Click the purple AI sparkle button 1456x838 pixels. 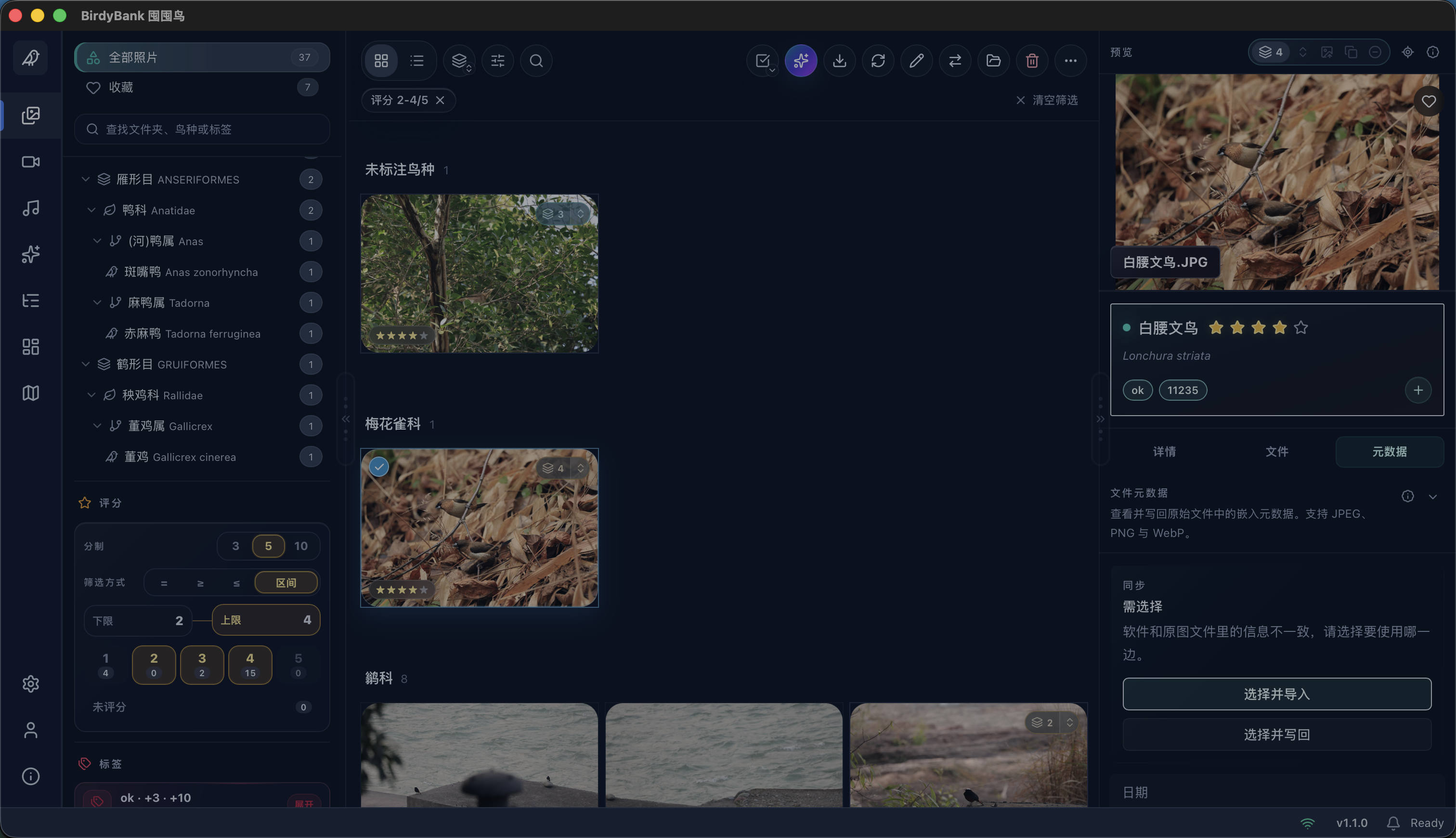pyautogui.click(x=801, y=60)
